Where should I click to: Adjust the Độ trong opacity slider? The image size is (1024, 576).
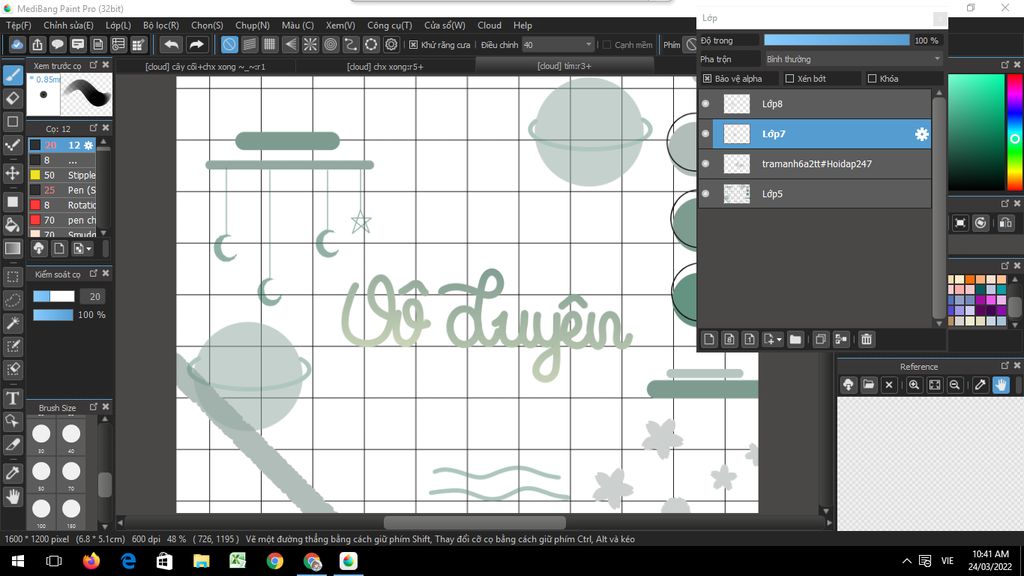pyautogui.click(x=837, y=40)
